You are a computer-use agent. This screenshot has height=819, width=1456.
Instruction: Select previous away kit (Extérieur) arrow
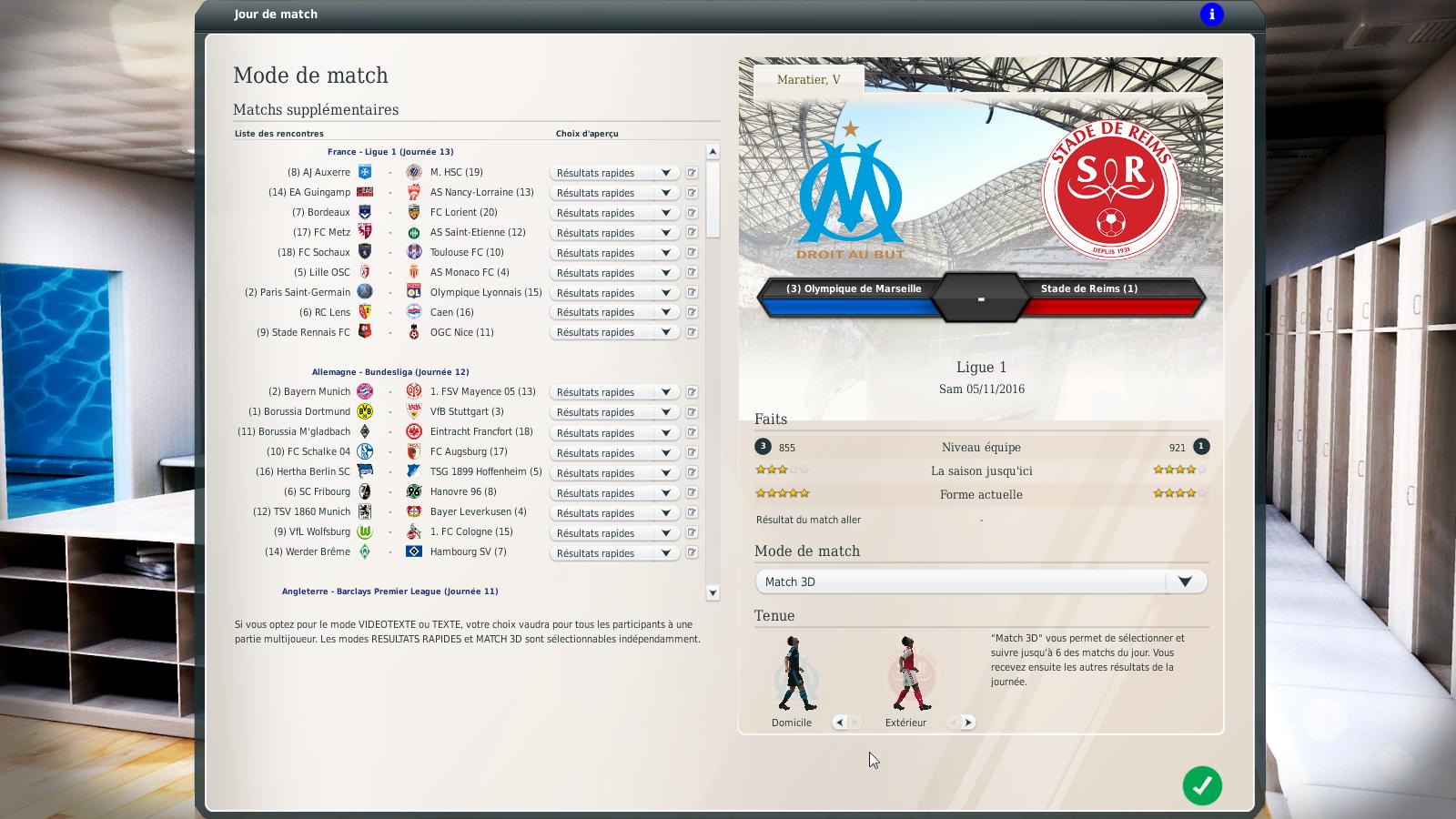pos(953,722)
